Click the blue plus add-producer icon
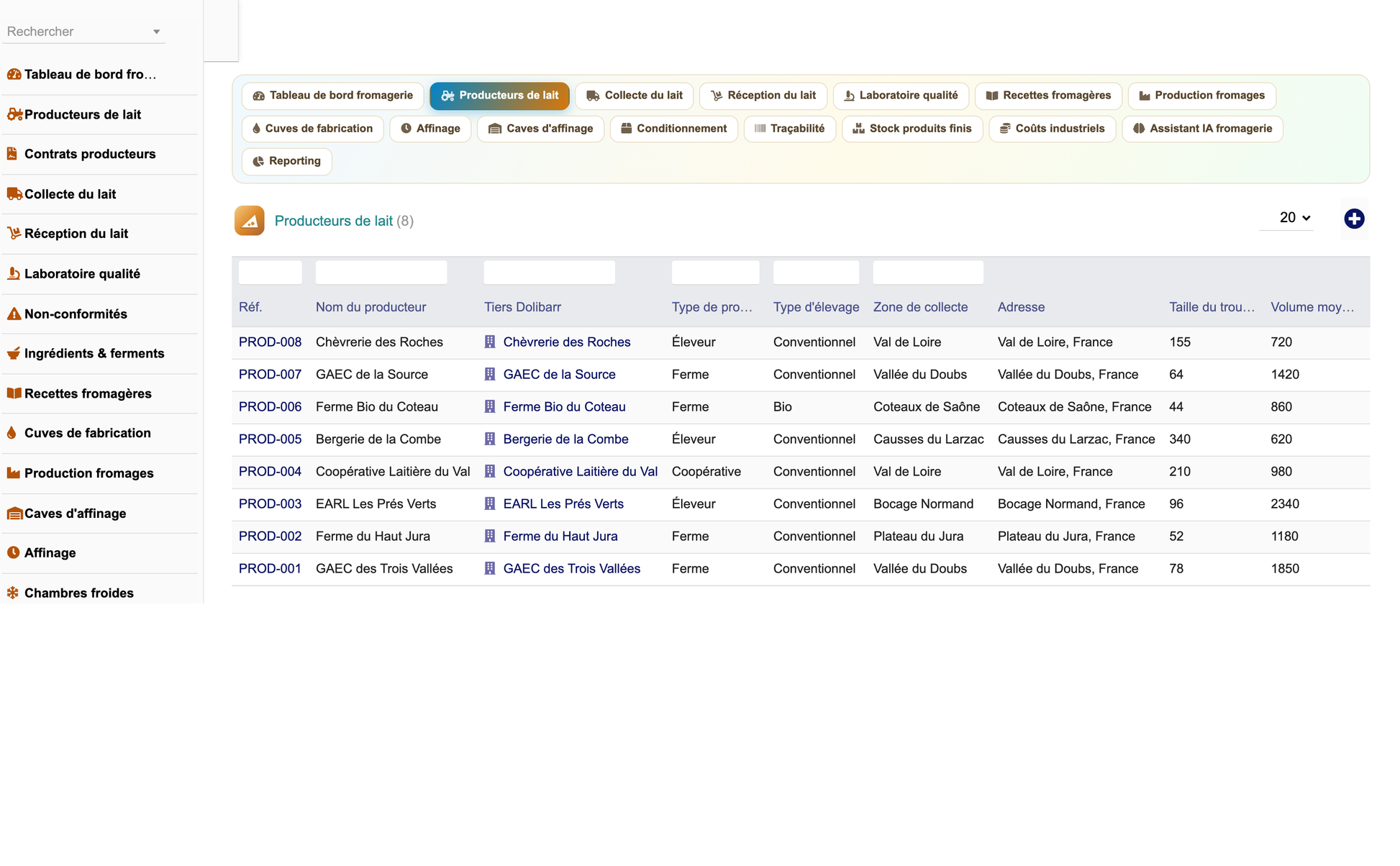The width and height of the screenshot is (1400, 866). pos(1354,219)
